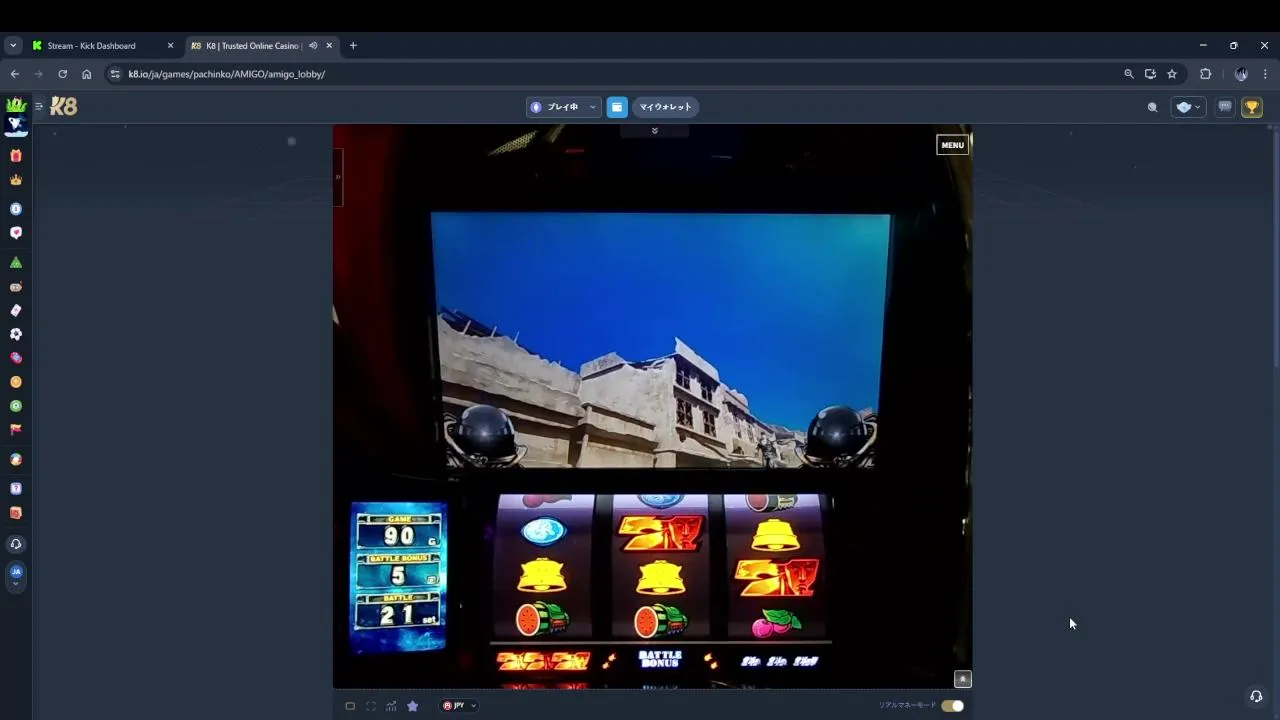
Task: Open a new browser tab
Action: point(353,46)
